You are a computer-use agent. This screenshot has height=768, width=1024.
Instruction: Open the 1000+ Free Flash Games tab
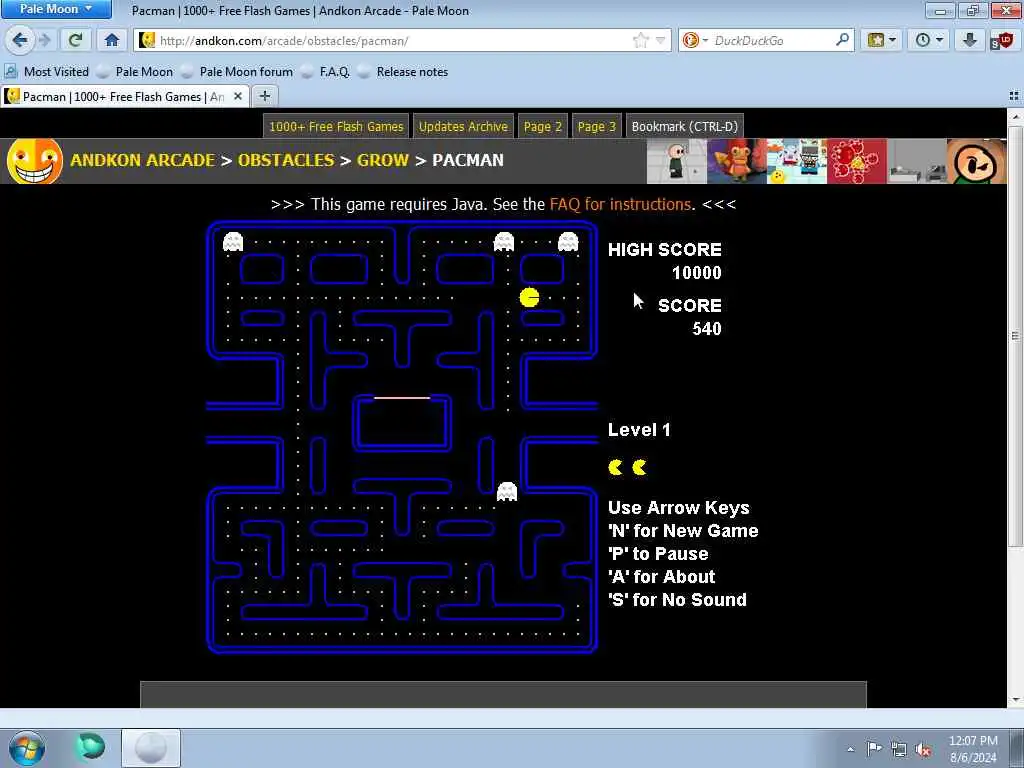point(336,127)
